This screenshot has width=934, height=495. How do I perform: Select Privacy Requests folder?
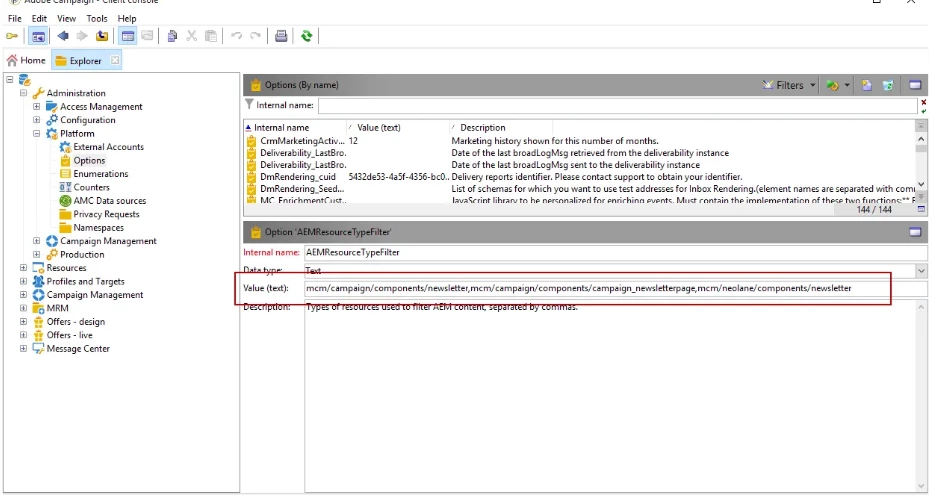click(105, 214)
